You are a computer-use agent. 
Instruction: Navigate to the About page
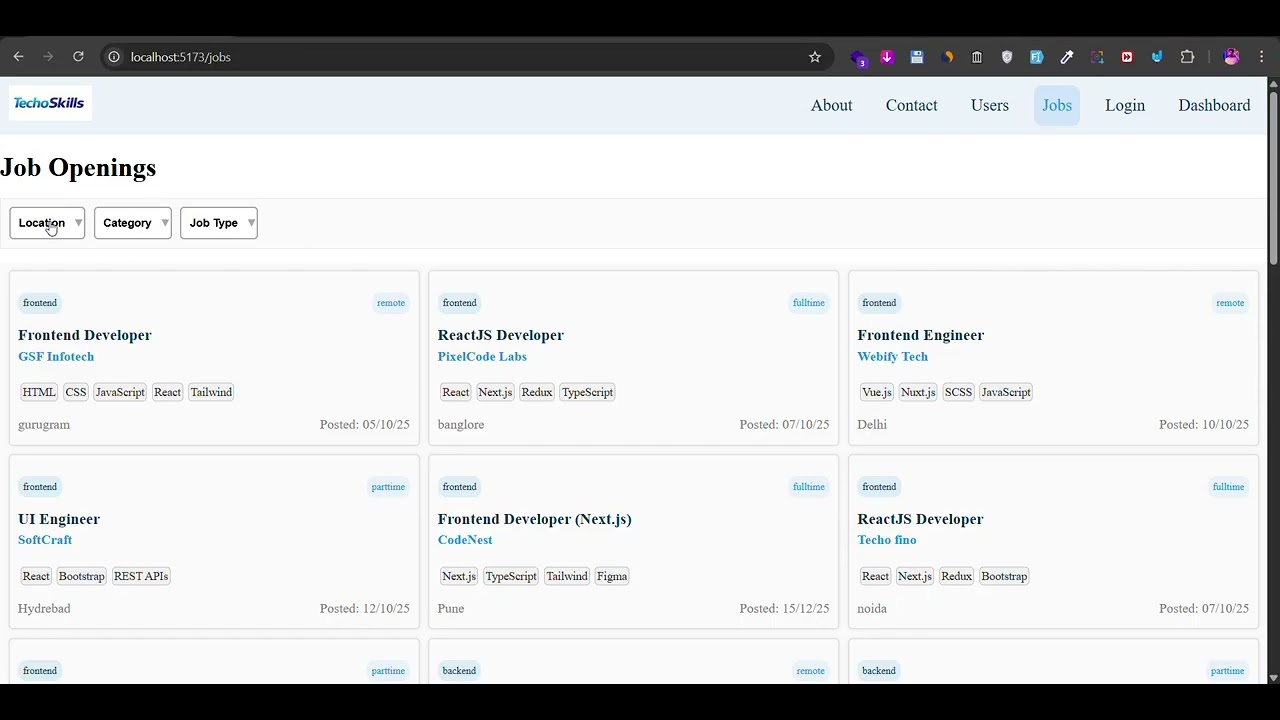[x=831, y=105]
